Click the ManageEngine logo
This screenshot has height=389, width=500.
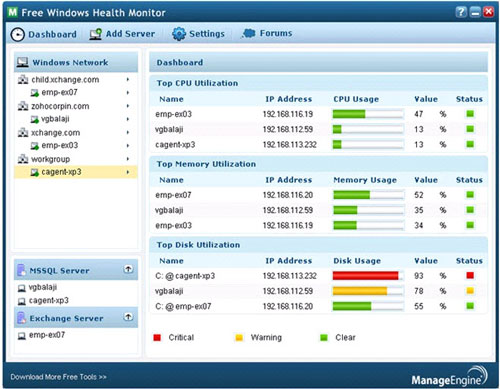[x=449, y=377]
